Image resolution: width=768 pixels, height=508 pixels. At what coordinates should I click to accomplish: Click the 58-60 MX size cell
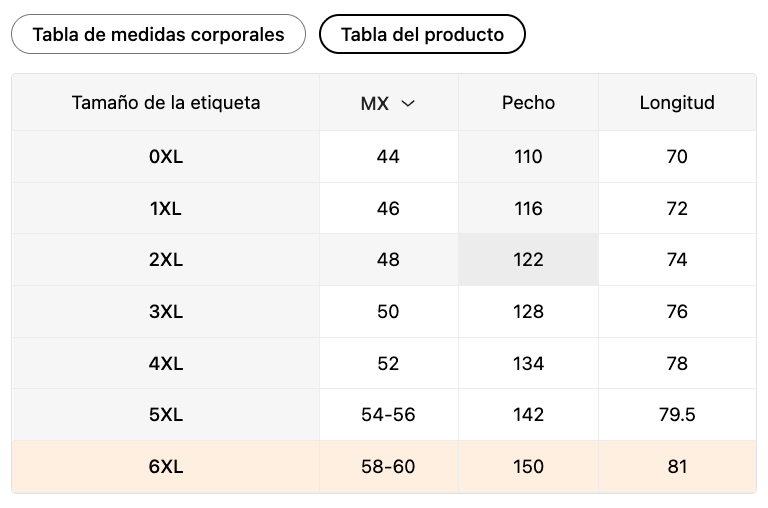pos(388,466)
